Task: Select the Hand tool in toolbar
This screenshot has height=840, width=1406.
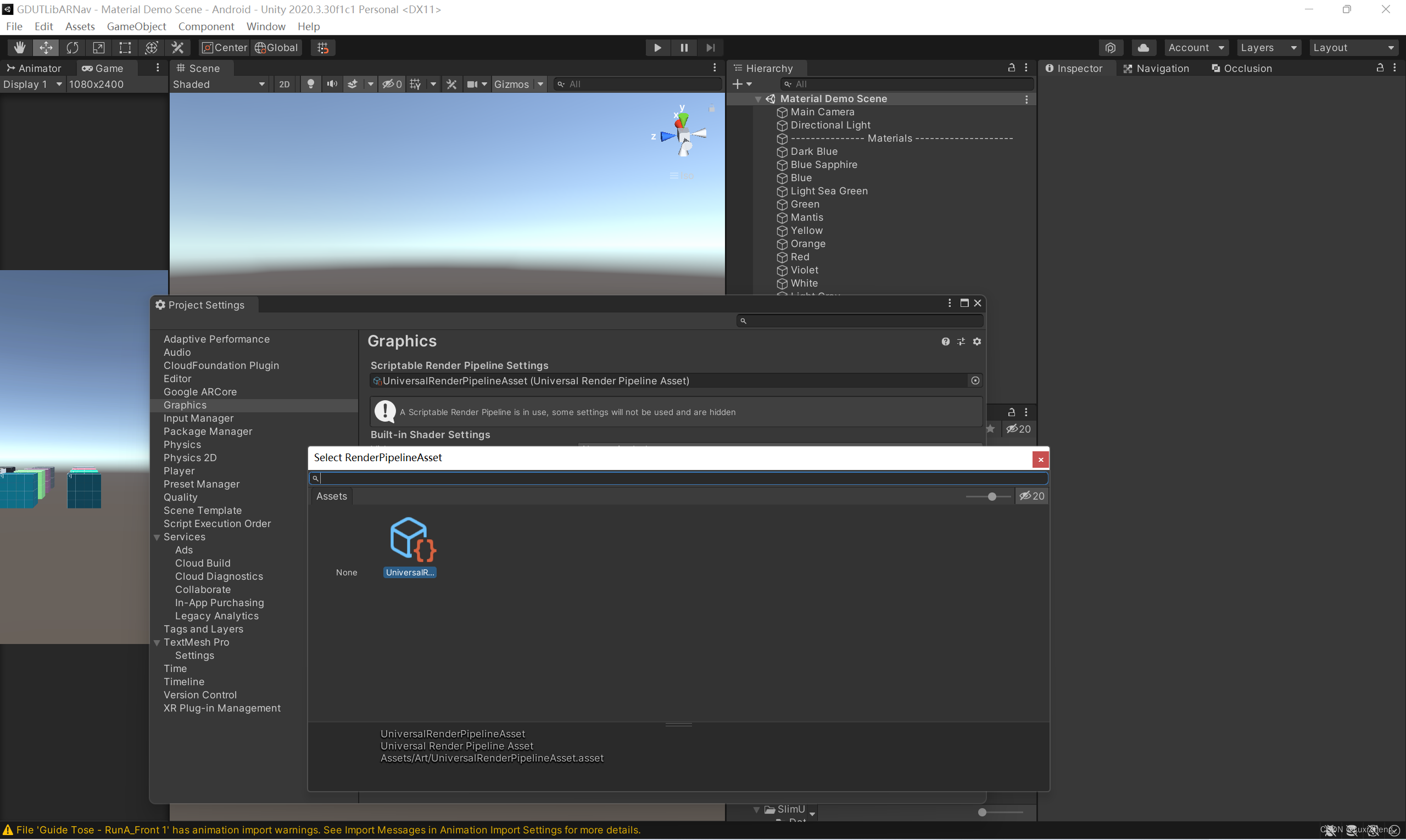Action: click(19, 48)
